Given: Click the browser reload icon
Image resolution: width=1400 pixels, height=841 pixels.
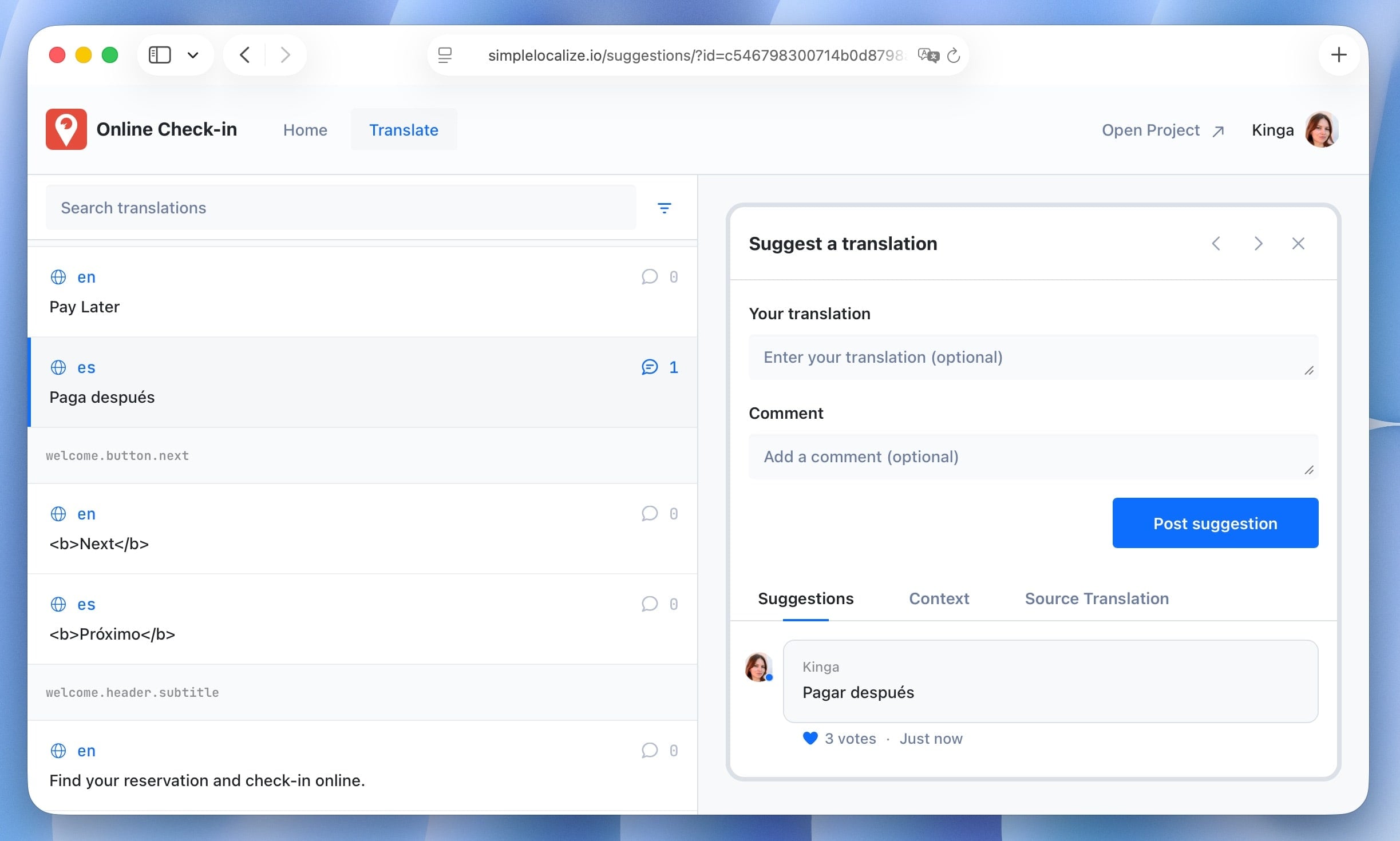Looking at the screenshot, I should coord(954,55).
